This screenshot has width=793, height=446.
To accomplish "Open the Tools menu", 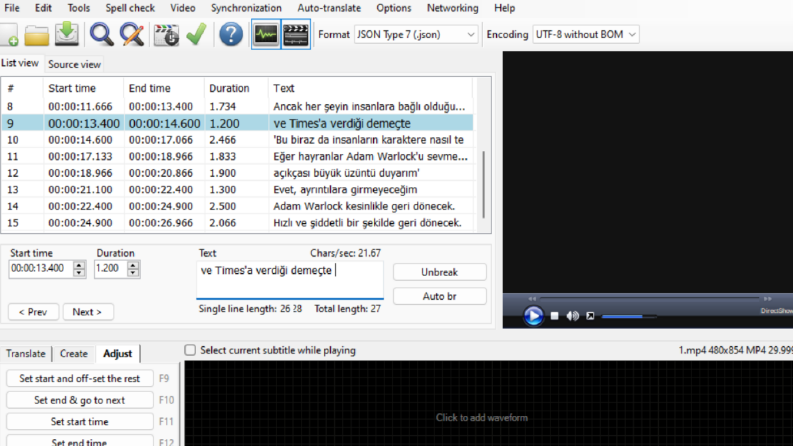I will [x=78, y=8].
